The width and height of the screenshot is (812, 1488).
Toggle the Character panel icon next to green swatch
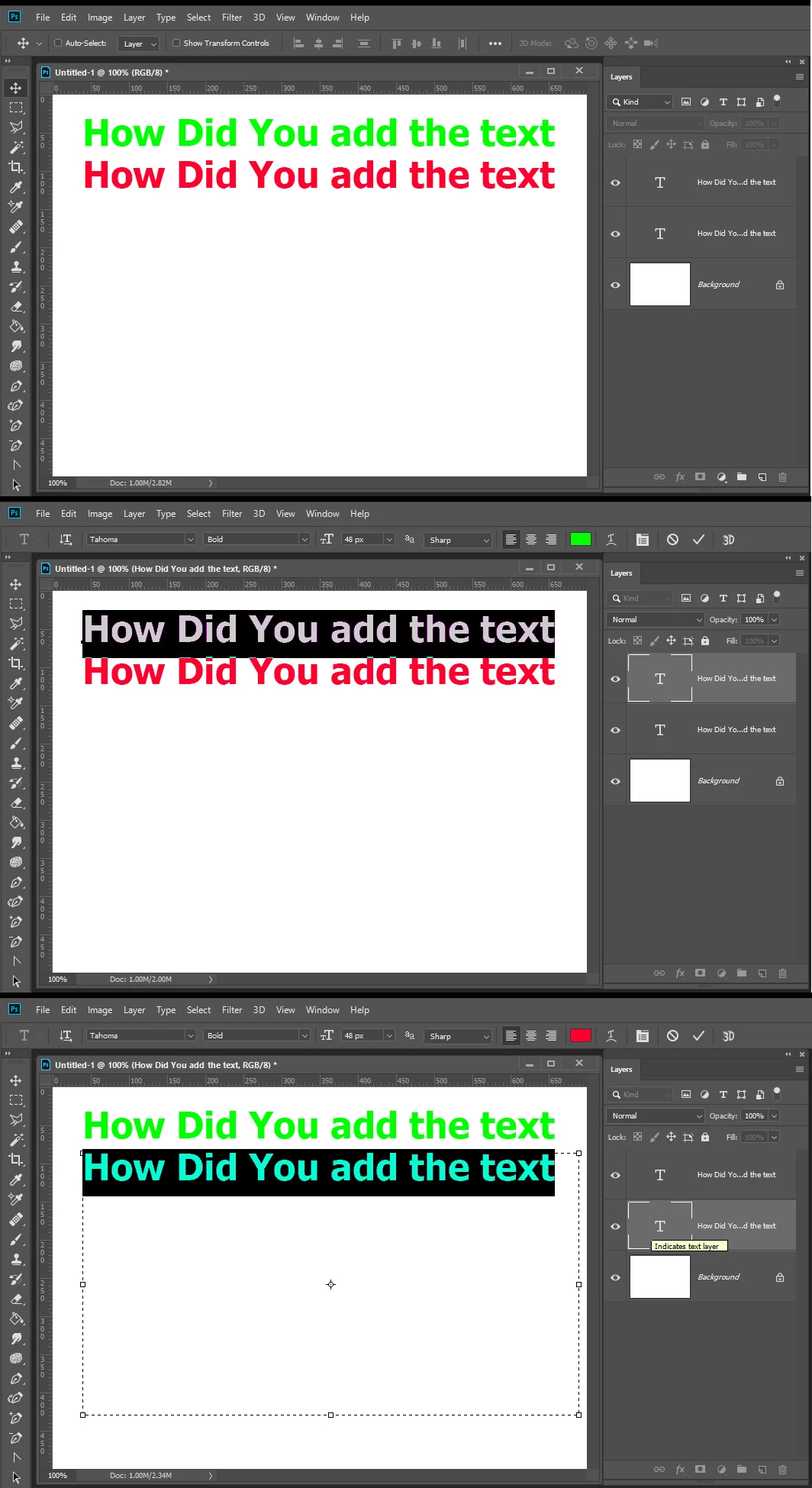click(643, 540)
